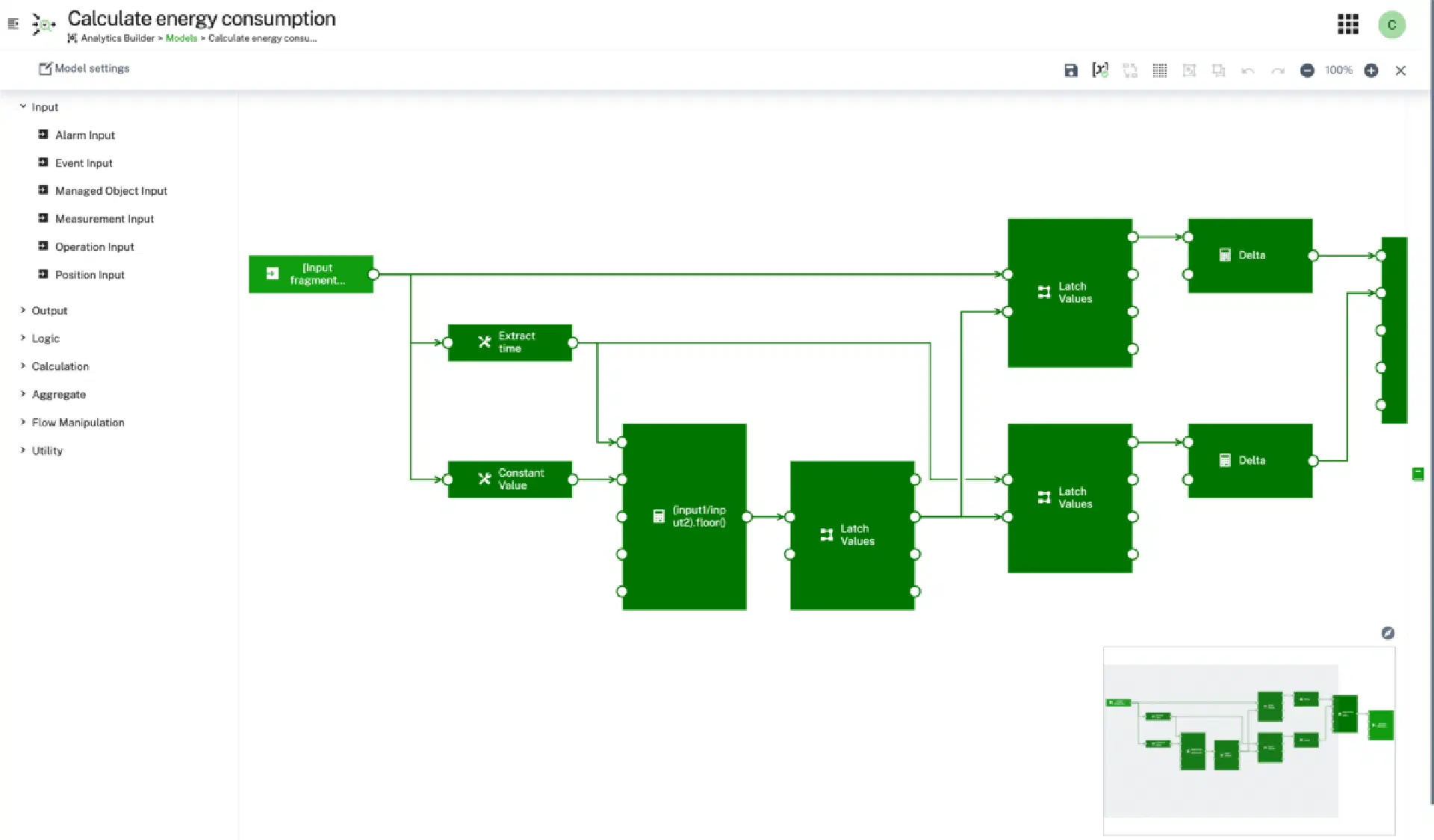Click the zoom in plus button

1371,70
